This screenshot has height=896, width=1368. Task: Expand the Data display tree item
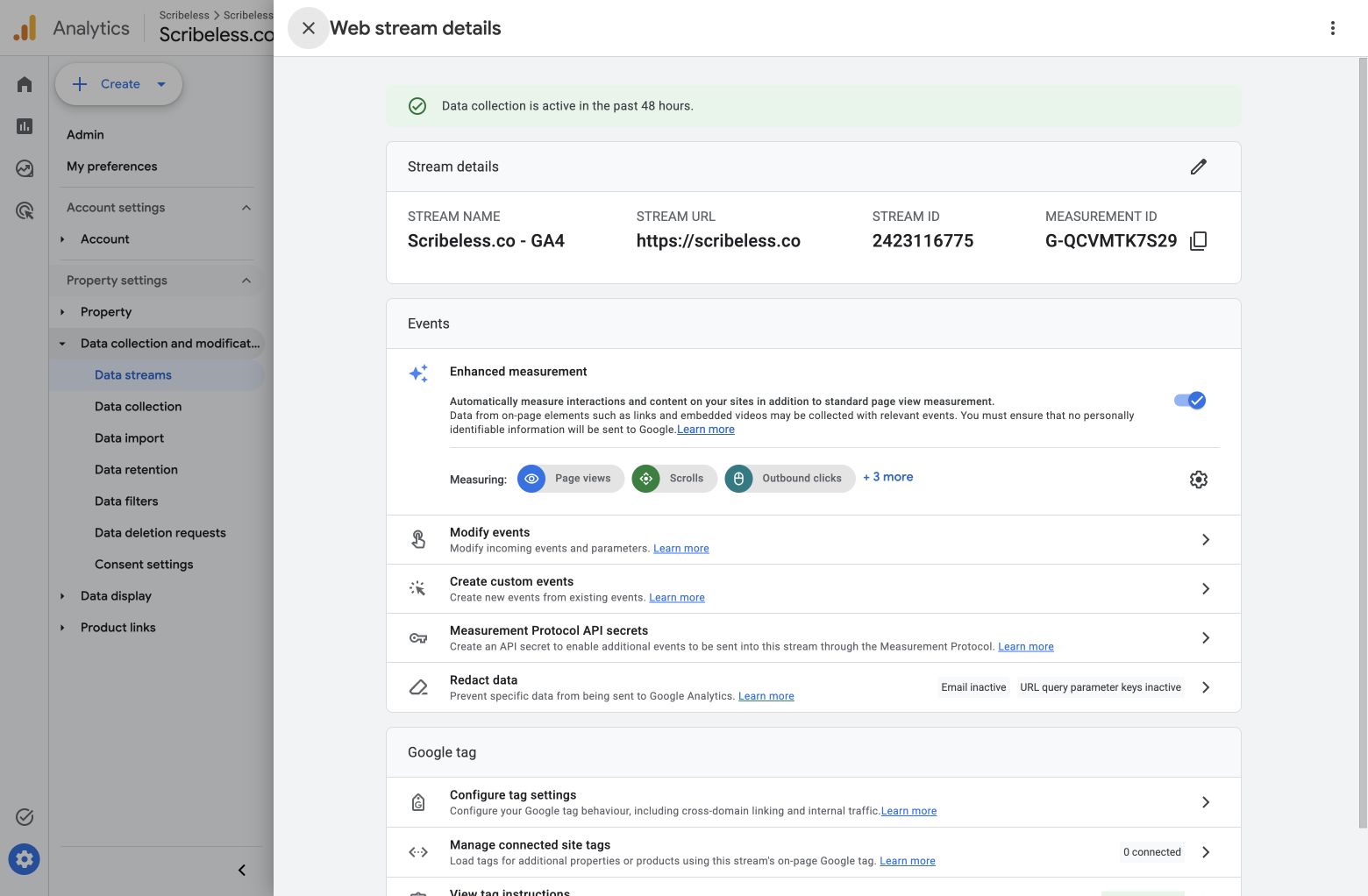(62, 596)
